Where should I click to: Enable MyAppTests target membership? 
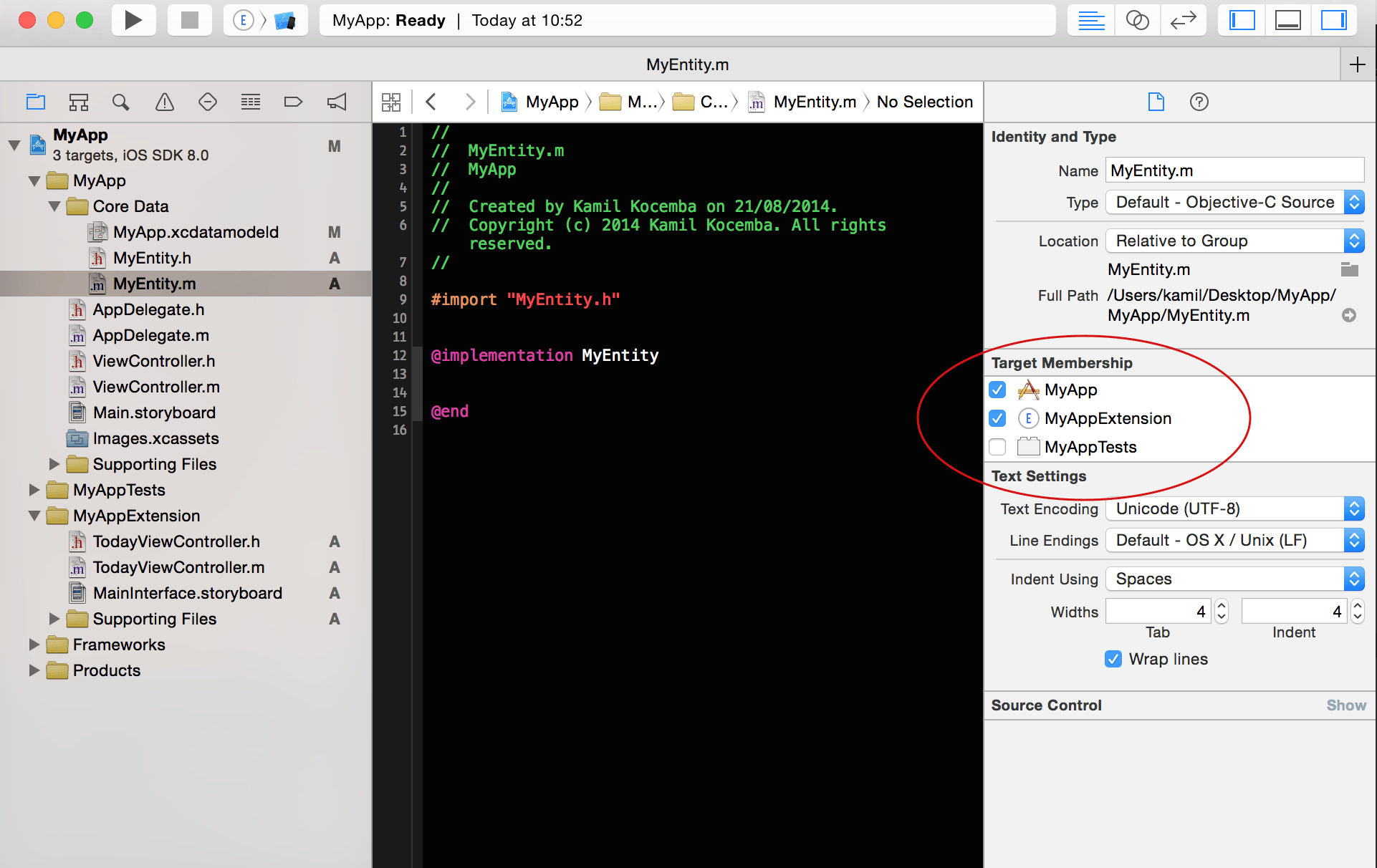click(x=997, y=447)
